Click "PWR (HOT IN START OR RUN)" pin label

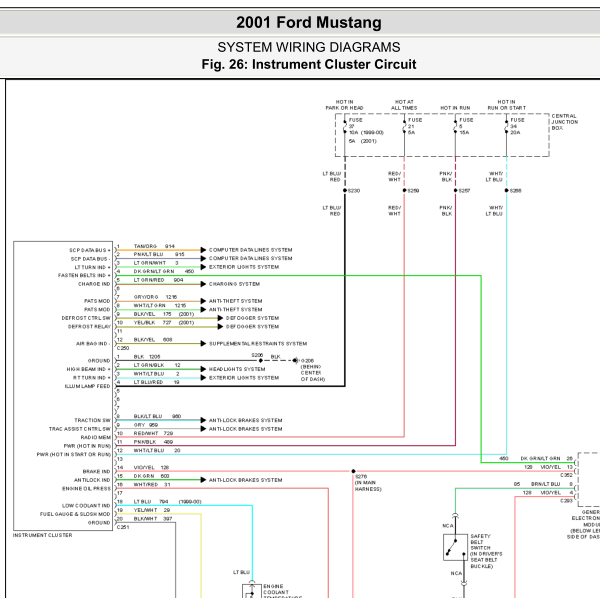click(73, 455)
